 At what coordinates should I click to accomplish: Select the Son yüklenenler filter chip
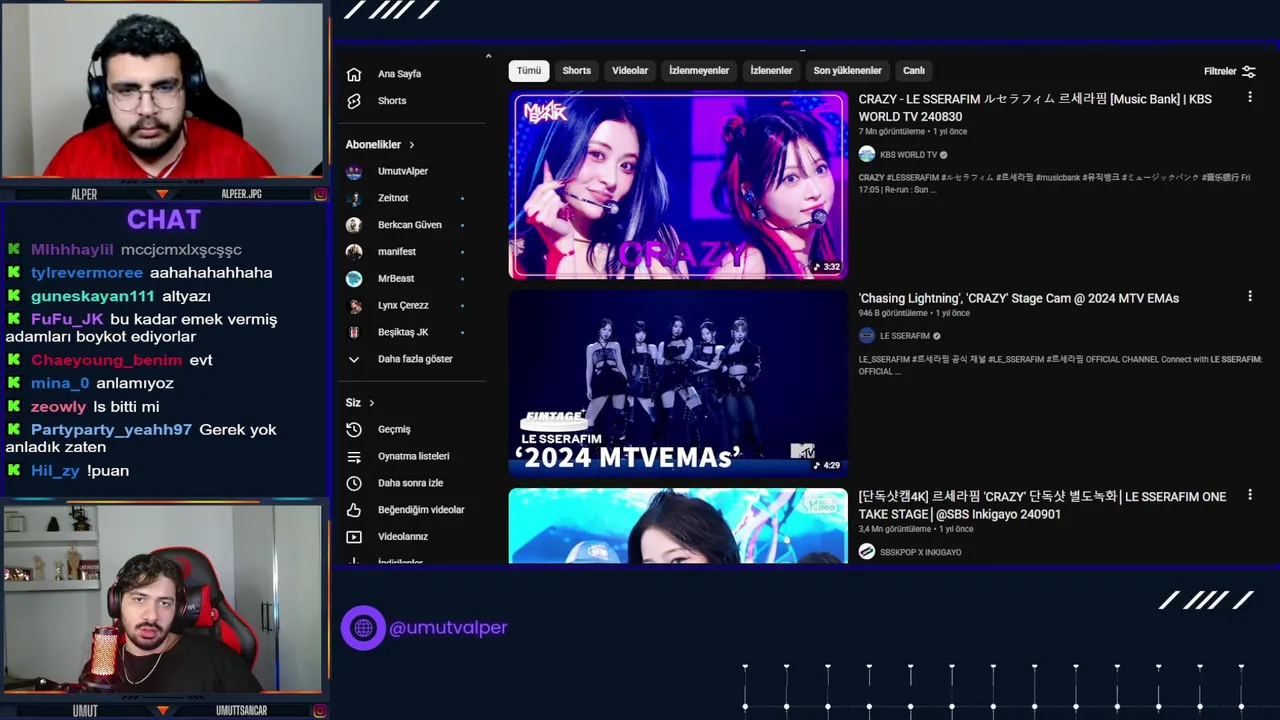(848, 71)
